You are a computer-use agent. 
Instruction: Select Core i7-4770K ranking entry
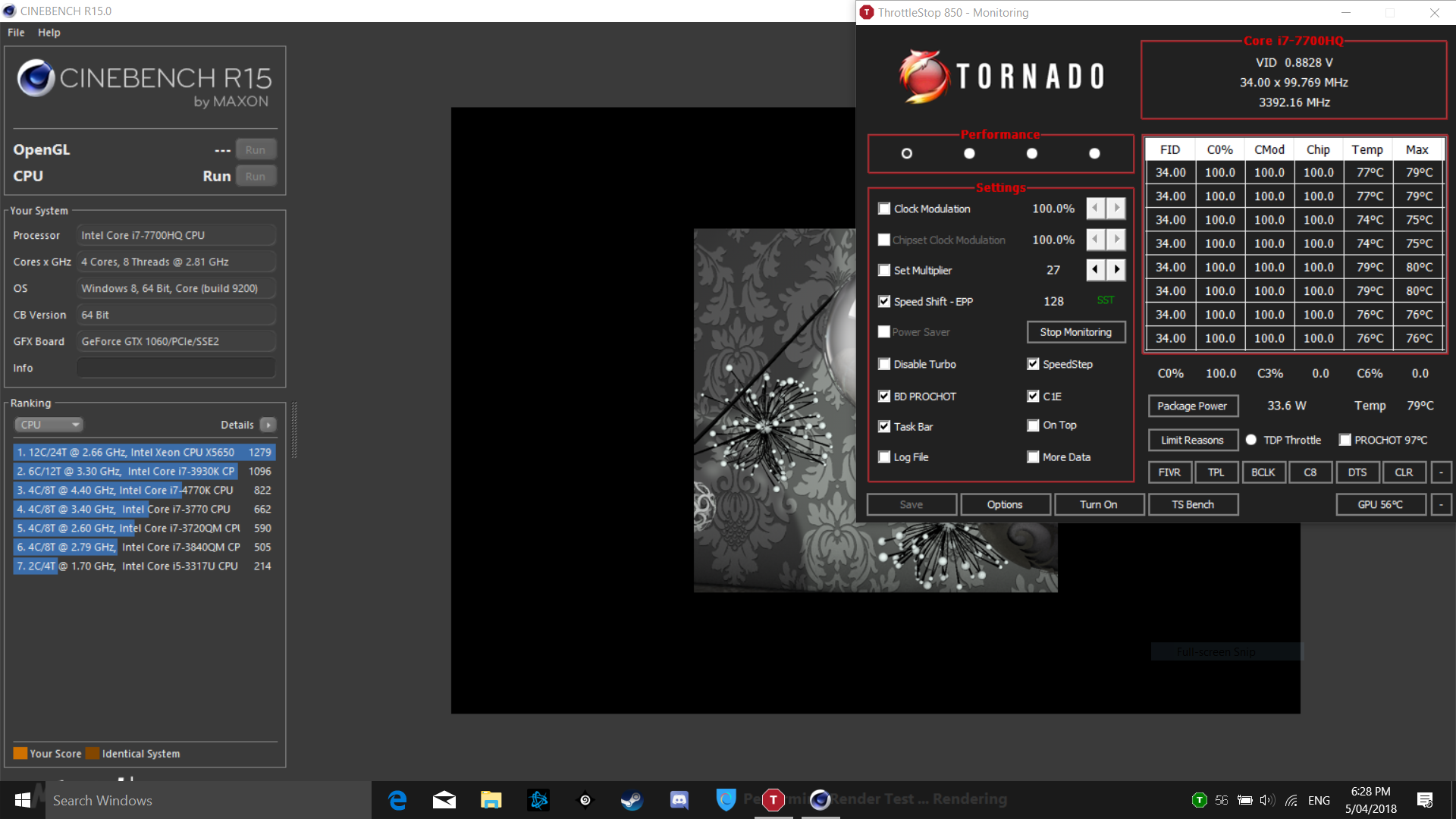[x=144, y=490]
